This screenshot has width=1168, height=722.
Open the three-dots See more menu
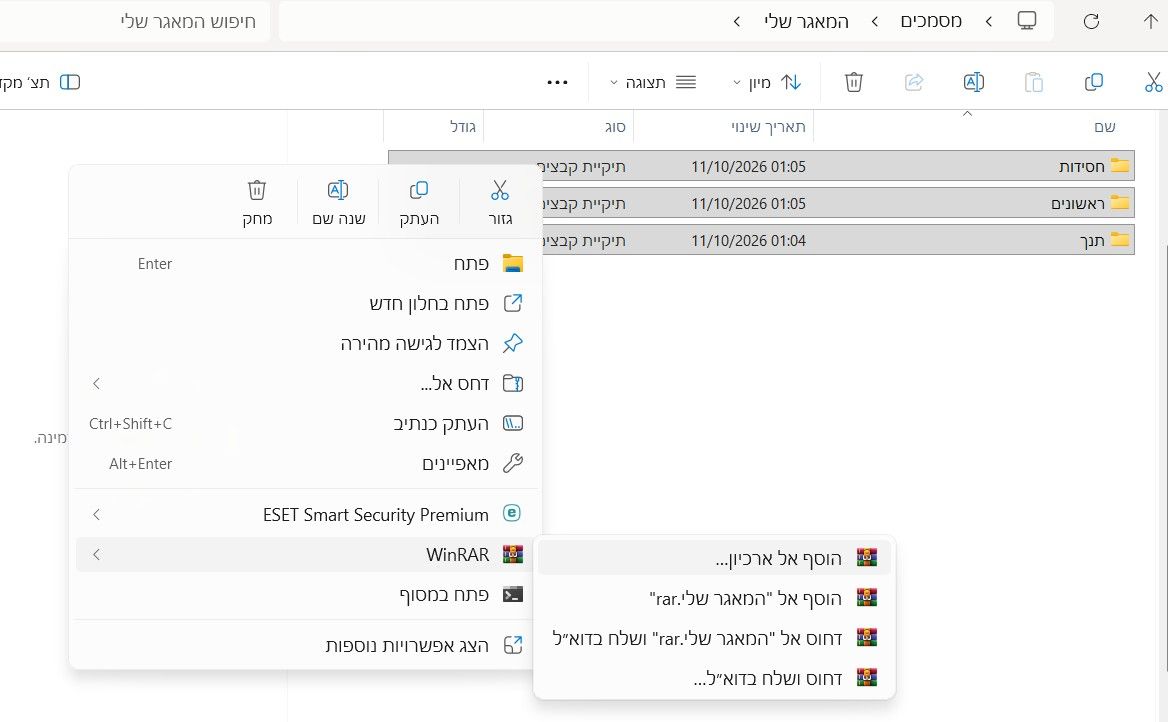[557, 82]
